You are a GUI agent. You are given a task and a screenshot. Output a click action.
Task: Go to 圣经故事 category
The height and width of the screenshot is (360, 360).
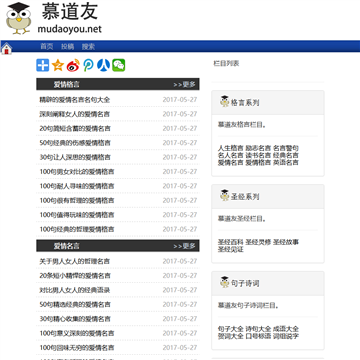coord(286,242)
